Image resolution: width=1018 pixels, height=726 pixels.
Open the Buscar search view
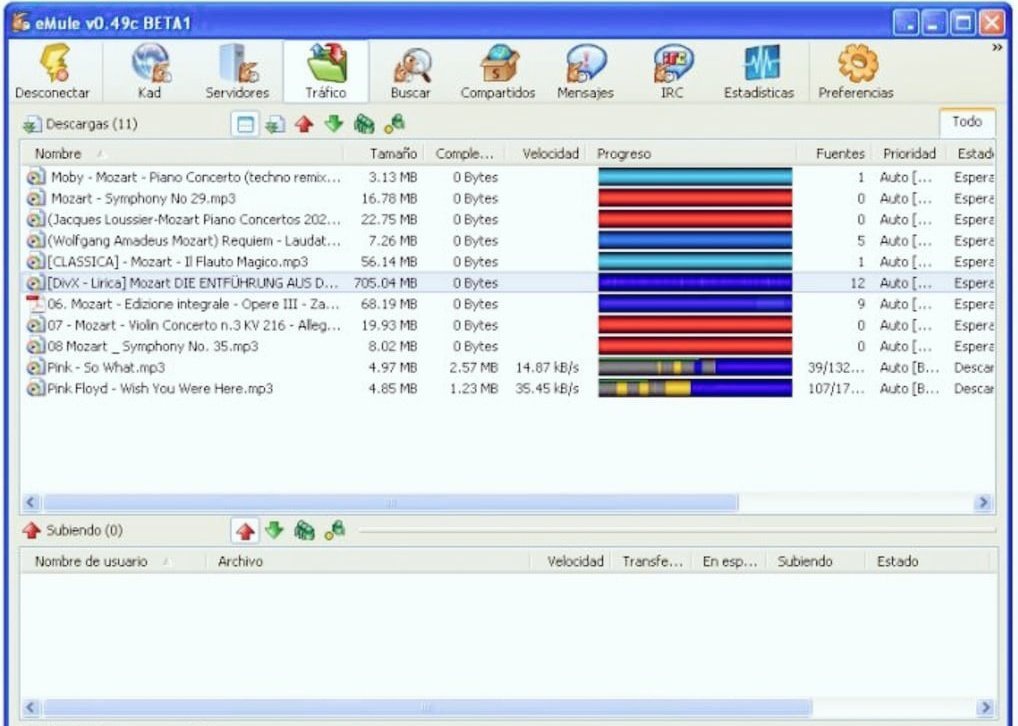[410, 71]
